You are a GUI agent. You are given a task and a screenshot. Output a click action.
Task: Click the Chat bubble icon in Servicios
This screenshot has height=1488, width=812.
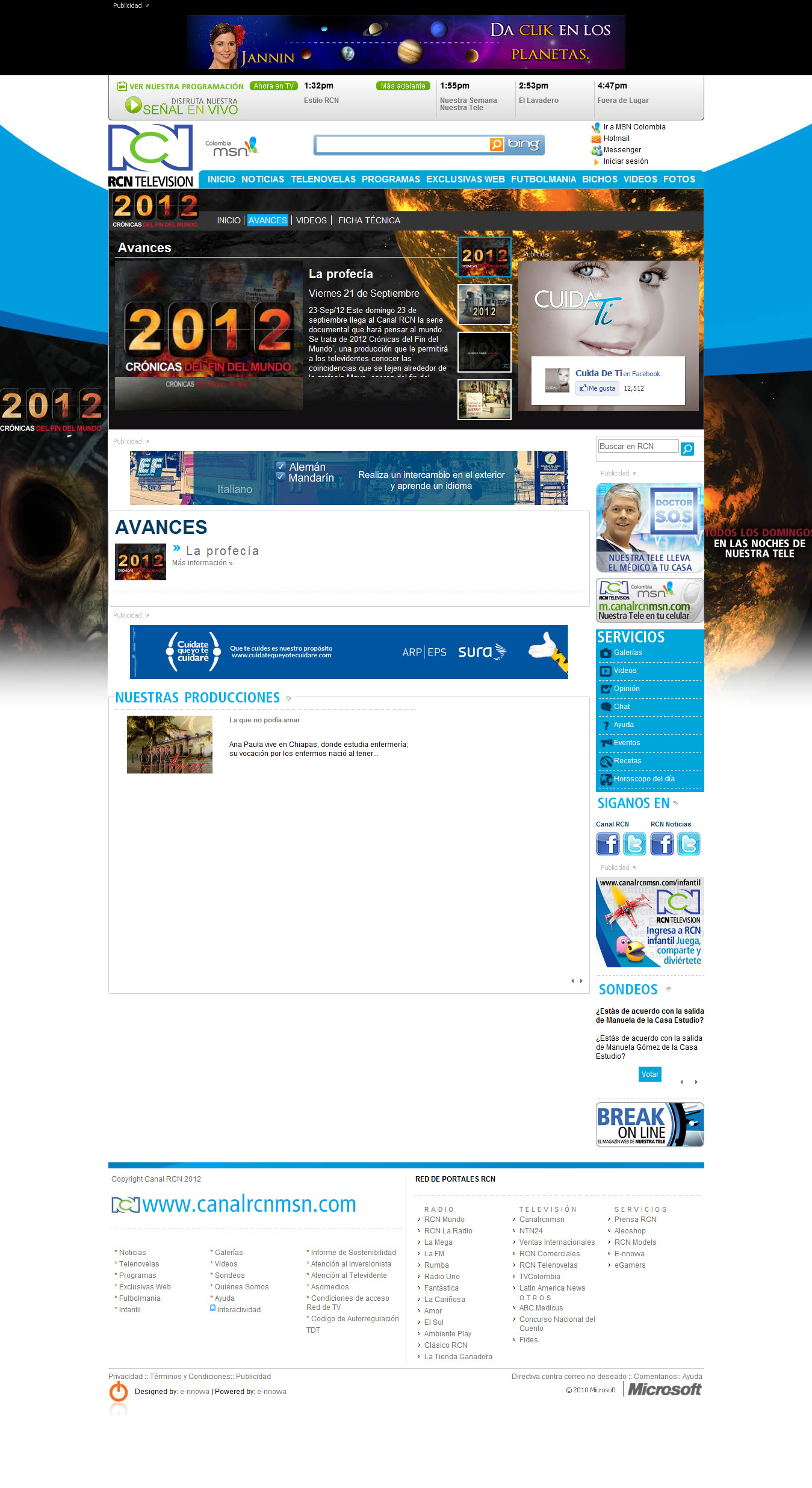(606, 707)
